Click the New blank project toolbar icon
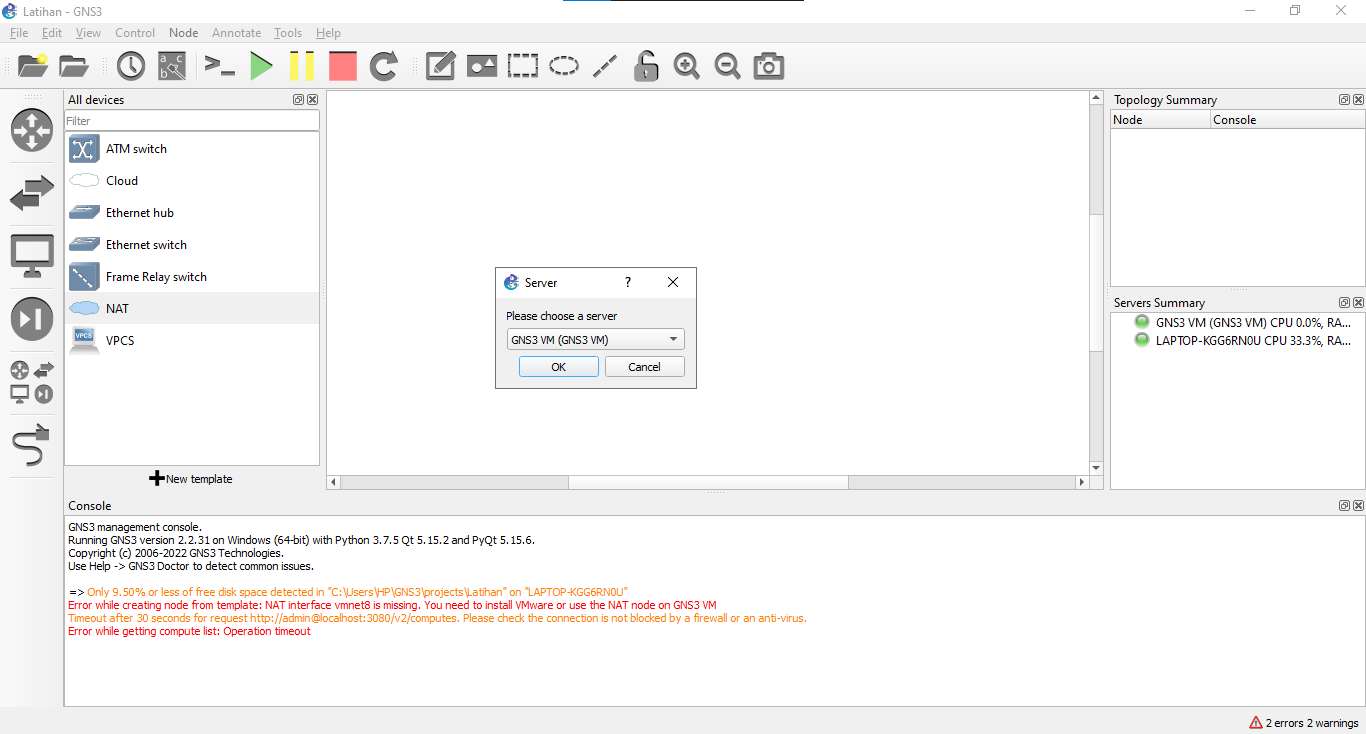 click(x=33, y=66)
